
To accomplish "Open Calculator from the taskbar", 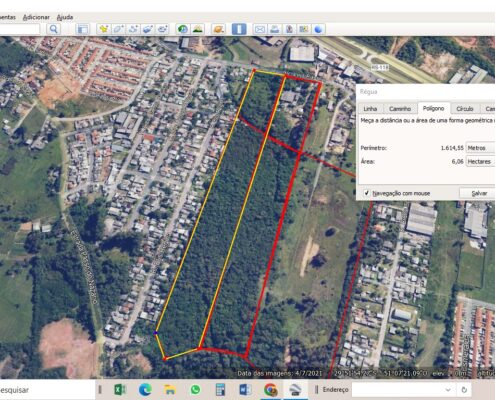I will (220, 389).
